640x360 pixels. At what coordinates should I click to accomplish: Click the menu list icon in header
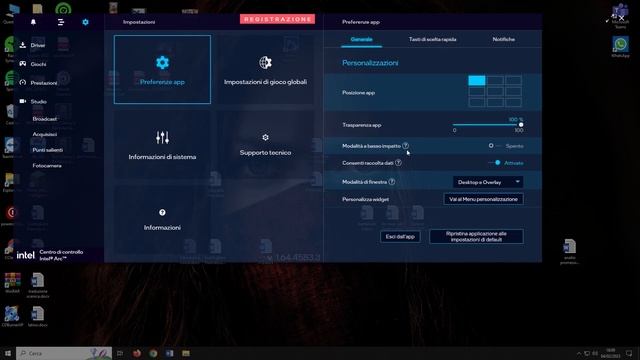tap(60, 22)
